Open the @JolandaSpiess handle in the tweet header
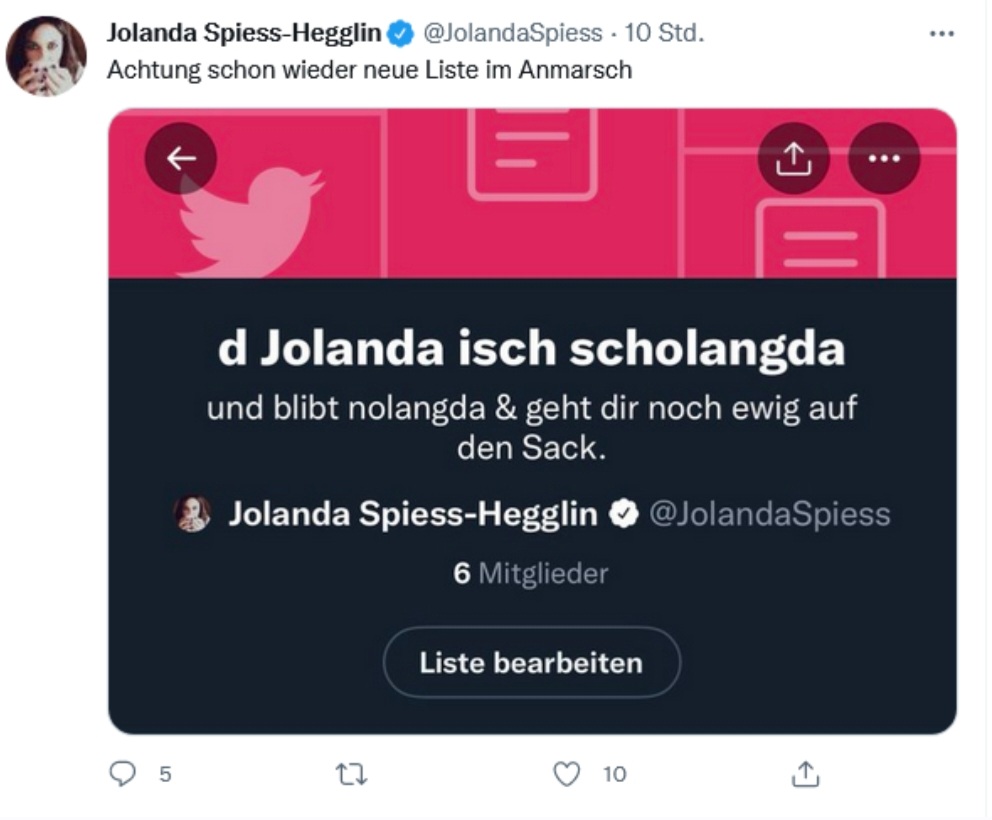 click(512, 33)
